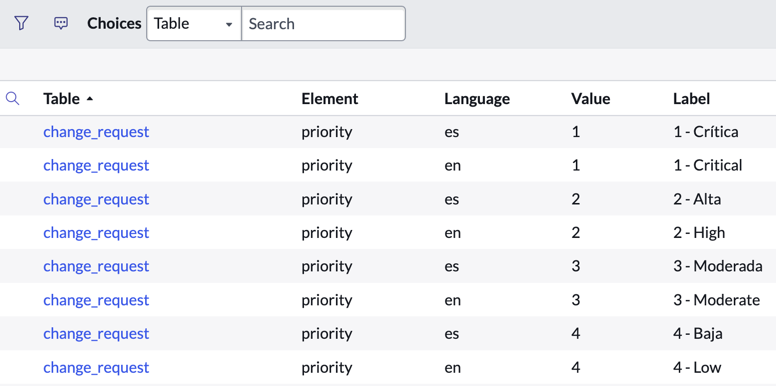Open the filter funnel icon
The image size is (776, 386).
(x=21, y=23)
